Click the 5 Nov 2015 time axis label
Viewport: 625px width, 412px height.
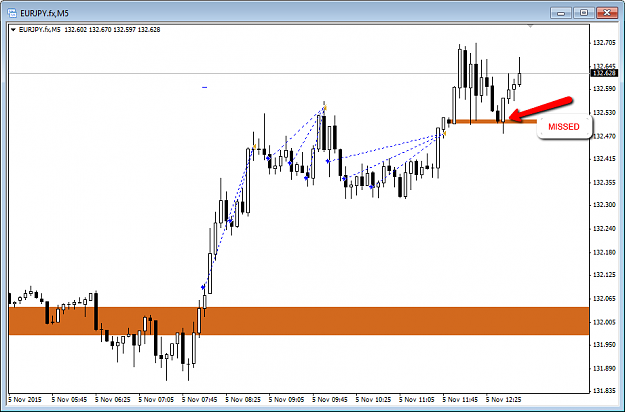coord(25,399)
